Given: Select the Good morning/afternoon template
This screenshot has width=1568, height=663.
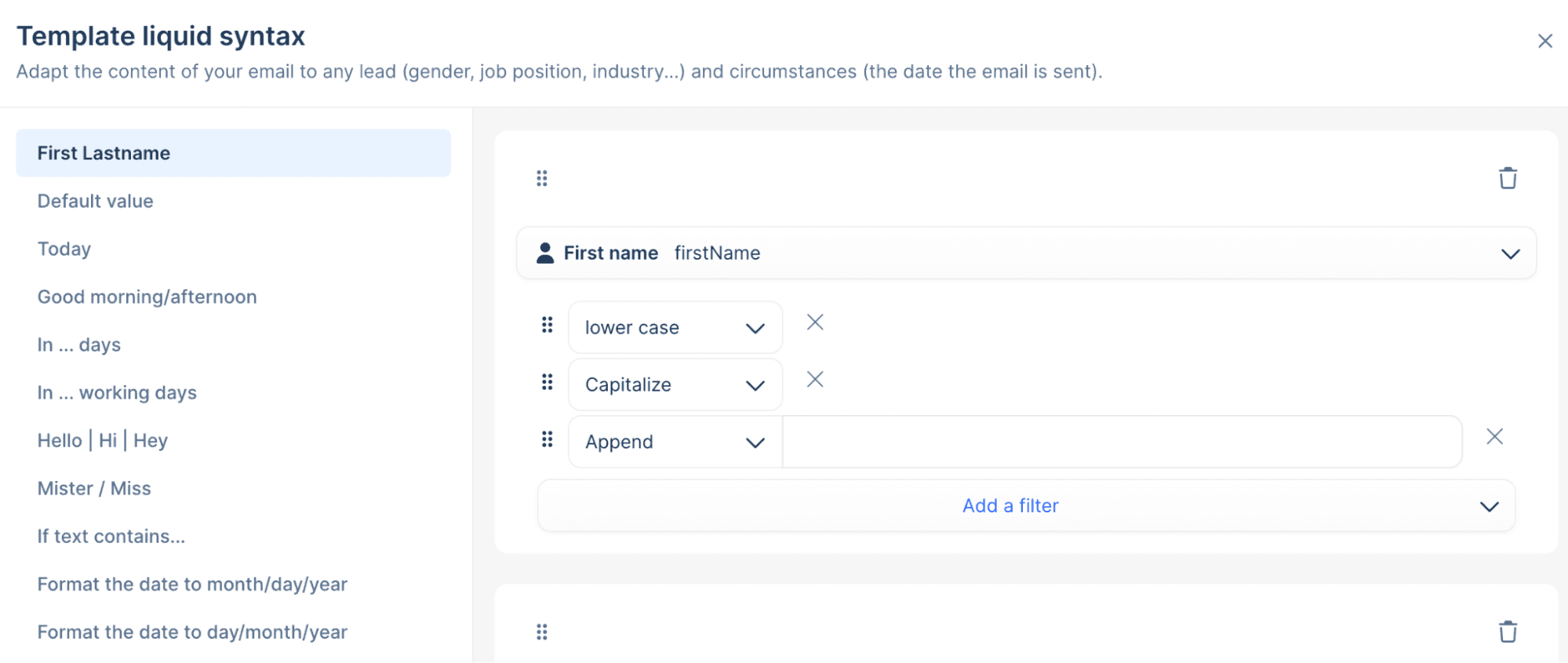Looking at the screenshot, I should [x=147, y=297].
